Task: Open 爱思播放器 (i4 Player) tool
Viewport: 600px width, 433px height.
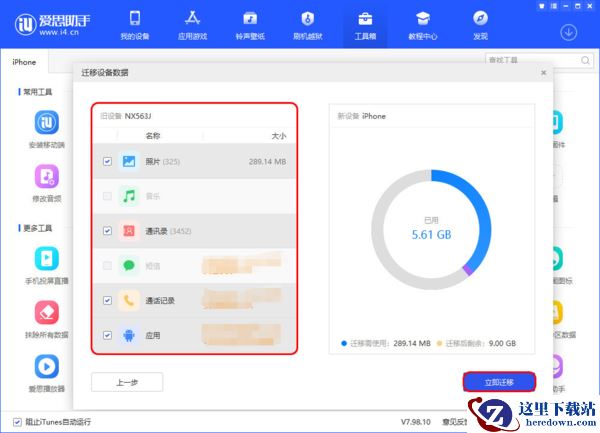Action: point(47,374)
